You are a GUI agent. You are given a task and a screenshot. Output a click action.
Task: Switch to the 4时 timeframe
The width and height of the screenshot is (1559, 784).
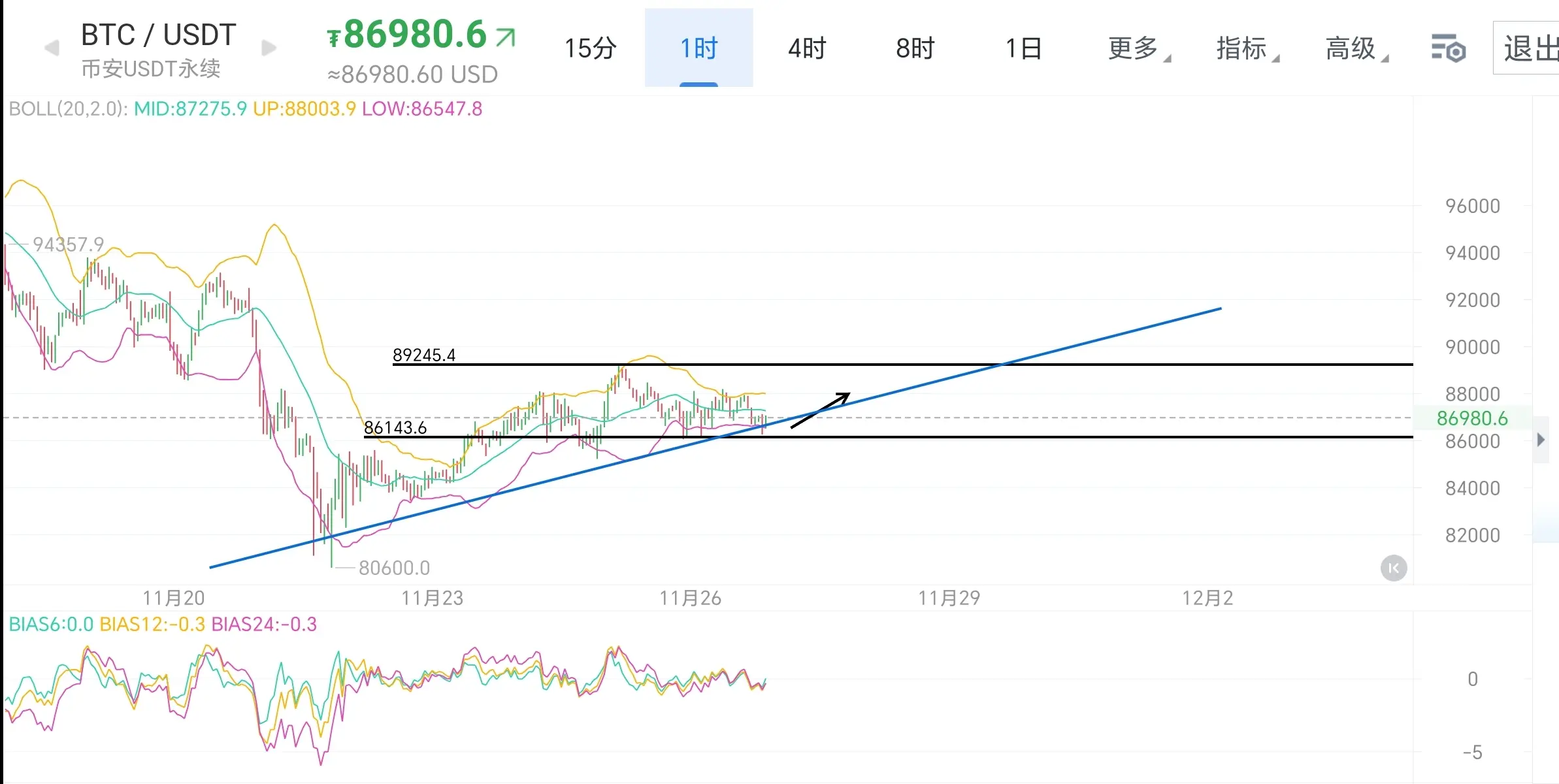point(807,48)
